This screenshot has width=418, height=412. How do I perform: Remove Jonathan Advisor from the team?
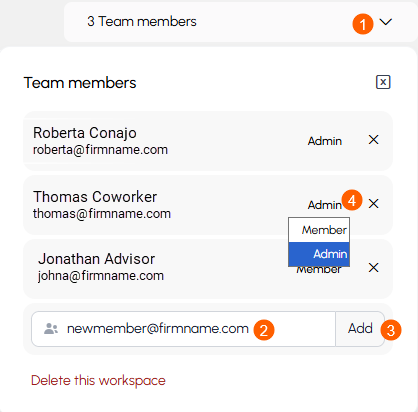pyautogui.click(x=374, y=267)
